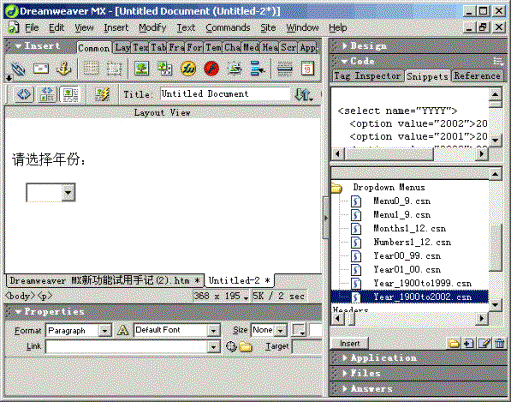This screenshot has height=402, width=511.
Task: Switch to Tag Inspector tab
Action: pos(367,76)
